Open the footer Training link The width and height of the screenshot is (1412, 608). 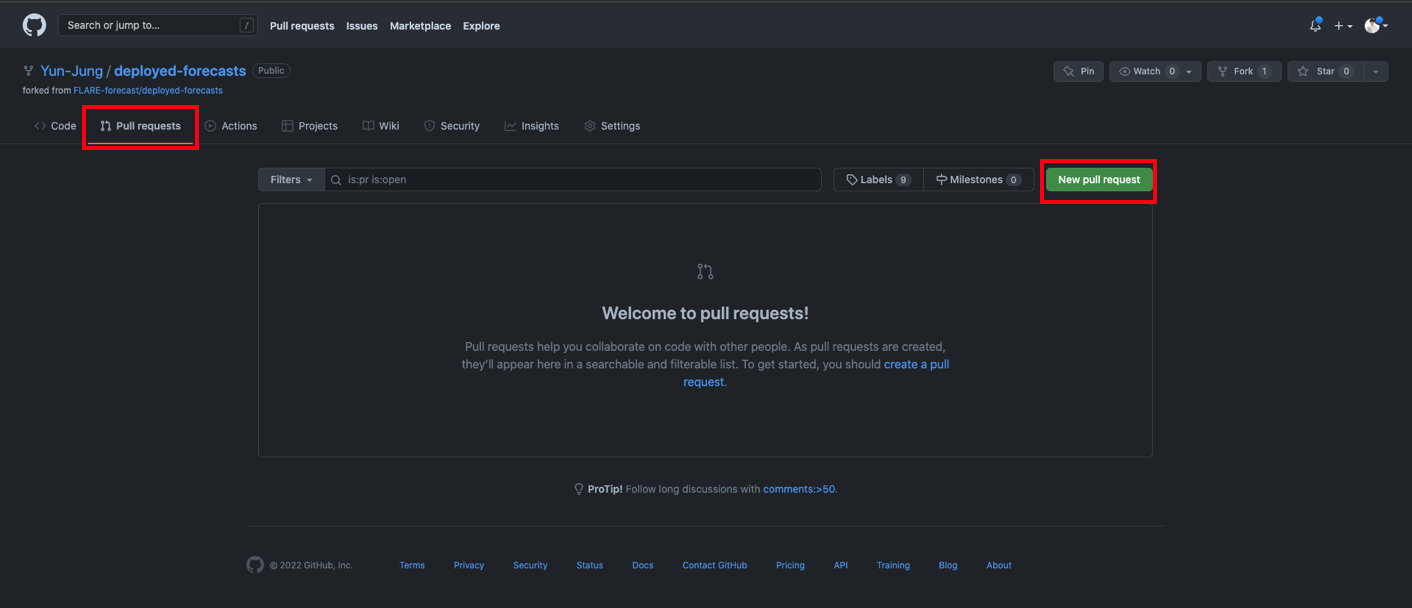[x=893, y=565]
